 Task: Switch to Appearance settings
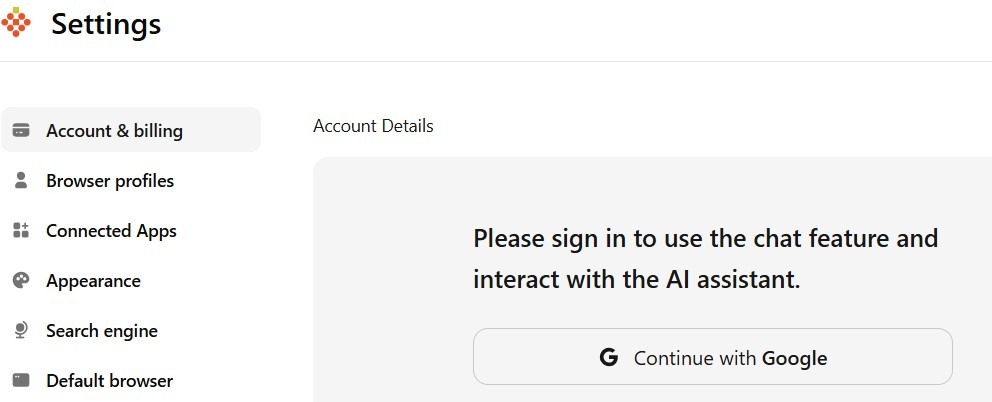tap(93, 281)
